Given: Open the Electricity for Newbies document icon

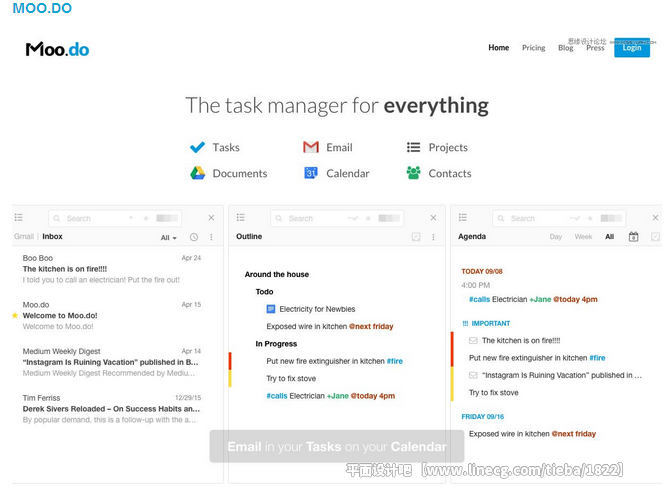Looking at the screenshot, I should [271, 309].
